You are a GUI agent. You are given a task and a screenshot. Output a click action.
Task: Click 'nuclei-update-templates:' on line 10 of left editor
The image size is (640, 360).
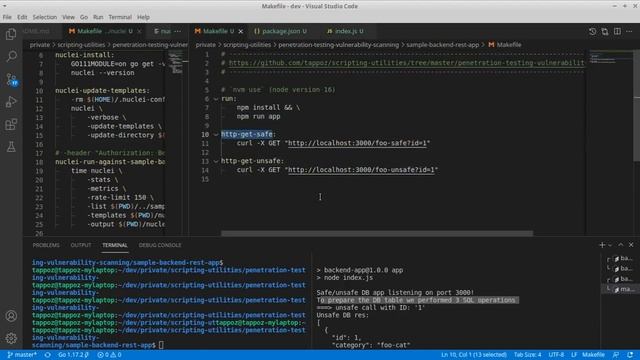pos(102,91)
